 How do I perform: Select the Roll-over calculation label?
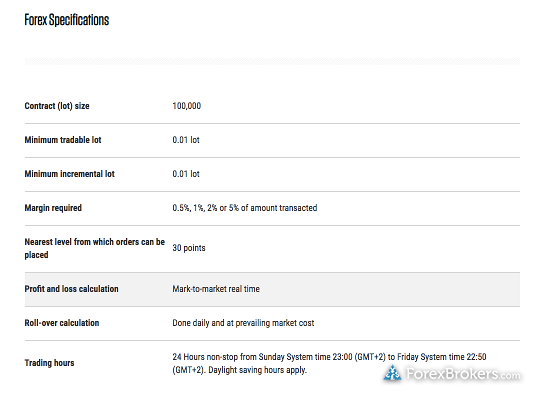(x=62, y=323)
